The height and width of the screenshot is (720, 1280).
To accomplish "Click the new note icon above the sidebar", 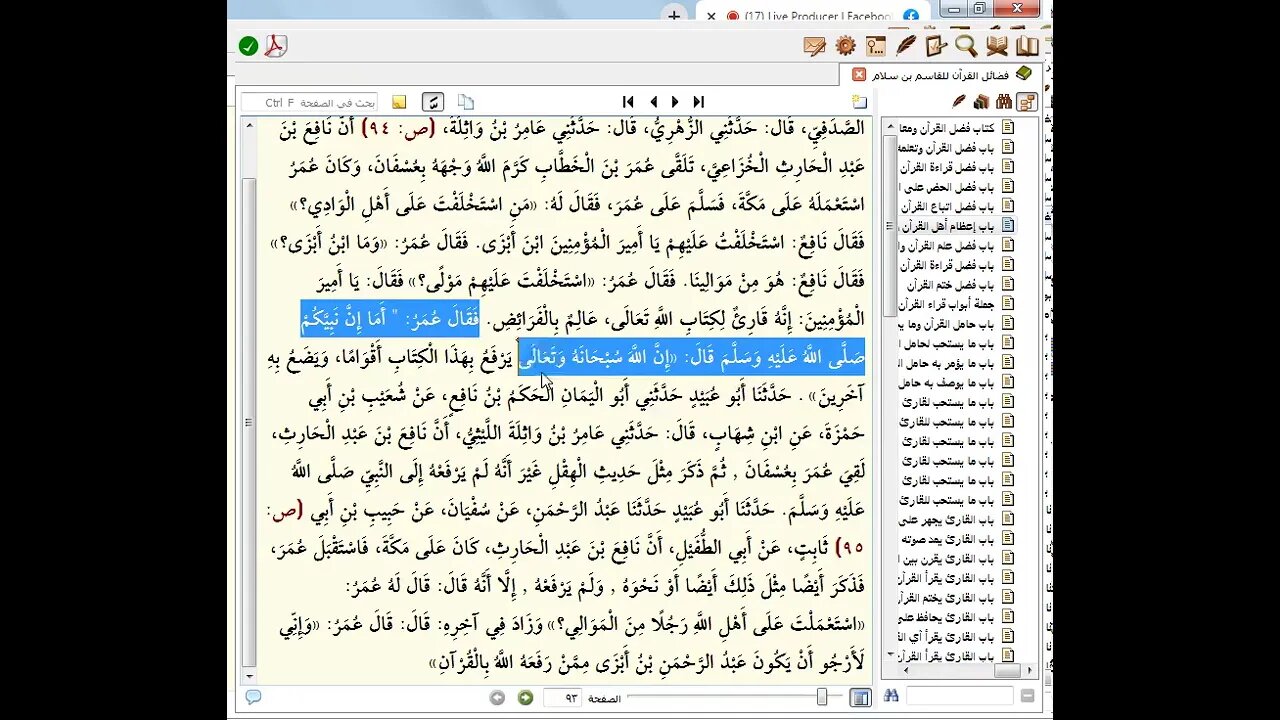I will click(x=859, y=102).
